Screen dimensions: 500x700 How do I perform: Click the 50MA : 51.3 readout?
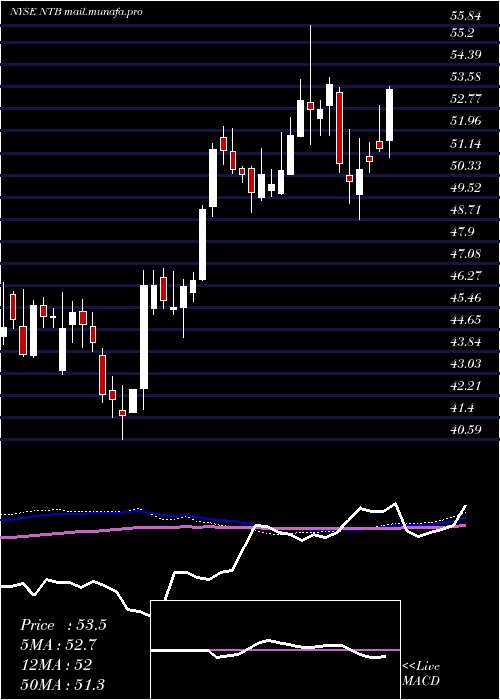click(62, 685)
